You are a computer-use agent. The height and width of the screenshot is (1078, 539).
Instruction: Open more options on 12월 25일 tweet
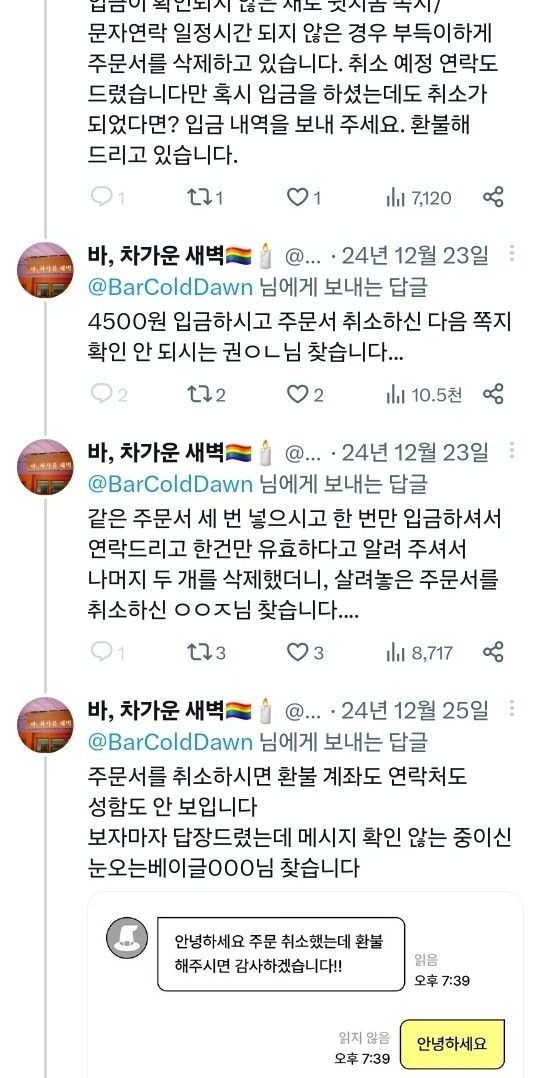point(512,708)
